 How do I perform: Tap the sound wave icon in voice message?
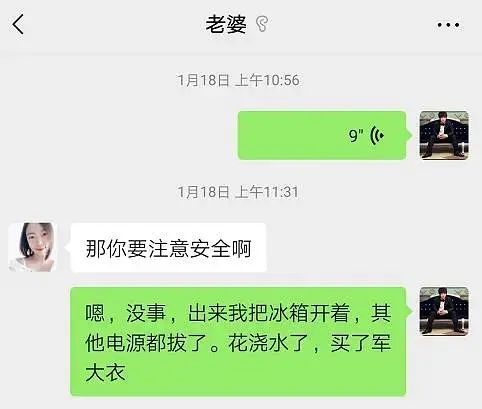377,135
